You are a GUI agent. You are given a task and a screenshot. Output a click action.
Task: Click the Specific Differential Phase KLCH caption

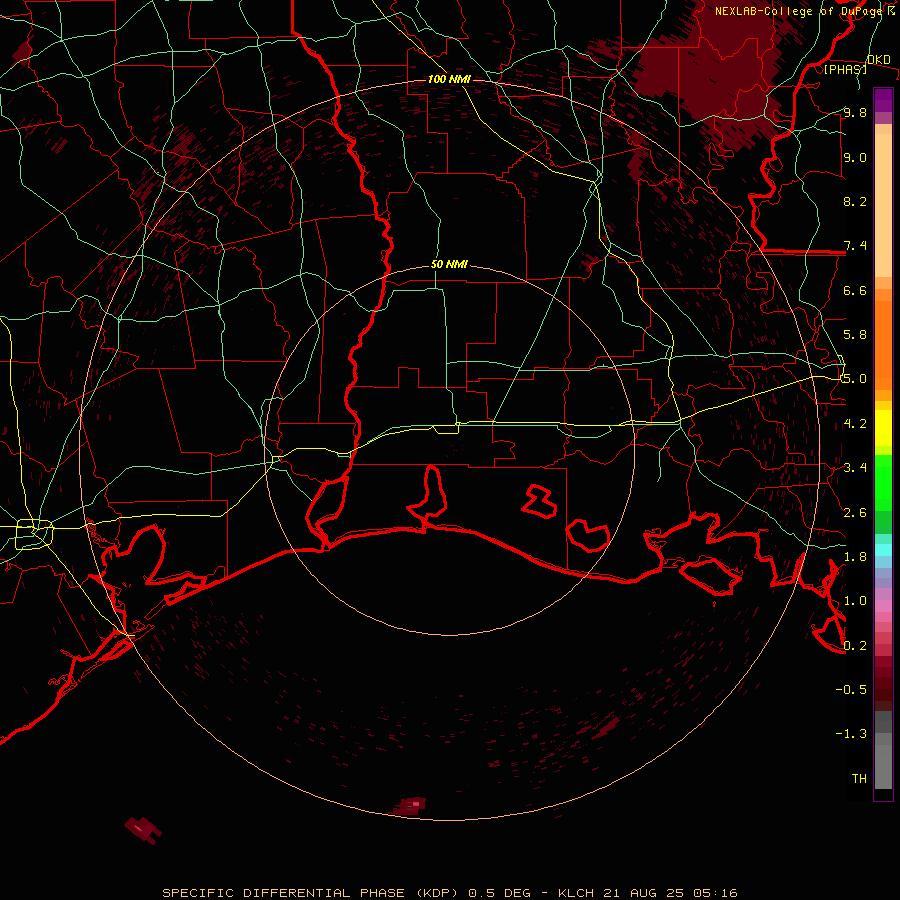click(449, 893)
